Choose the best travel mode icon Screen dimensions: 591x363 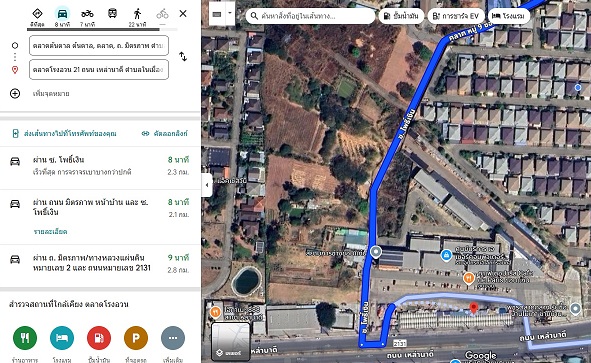(37, 14)
